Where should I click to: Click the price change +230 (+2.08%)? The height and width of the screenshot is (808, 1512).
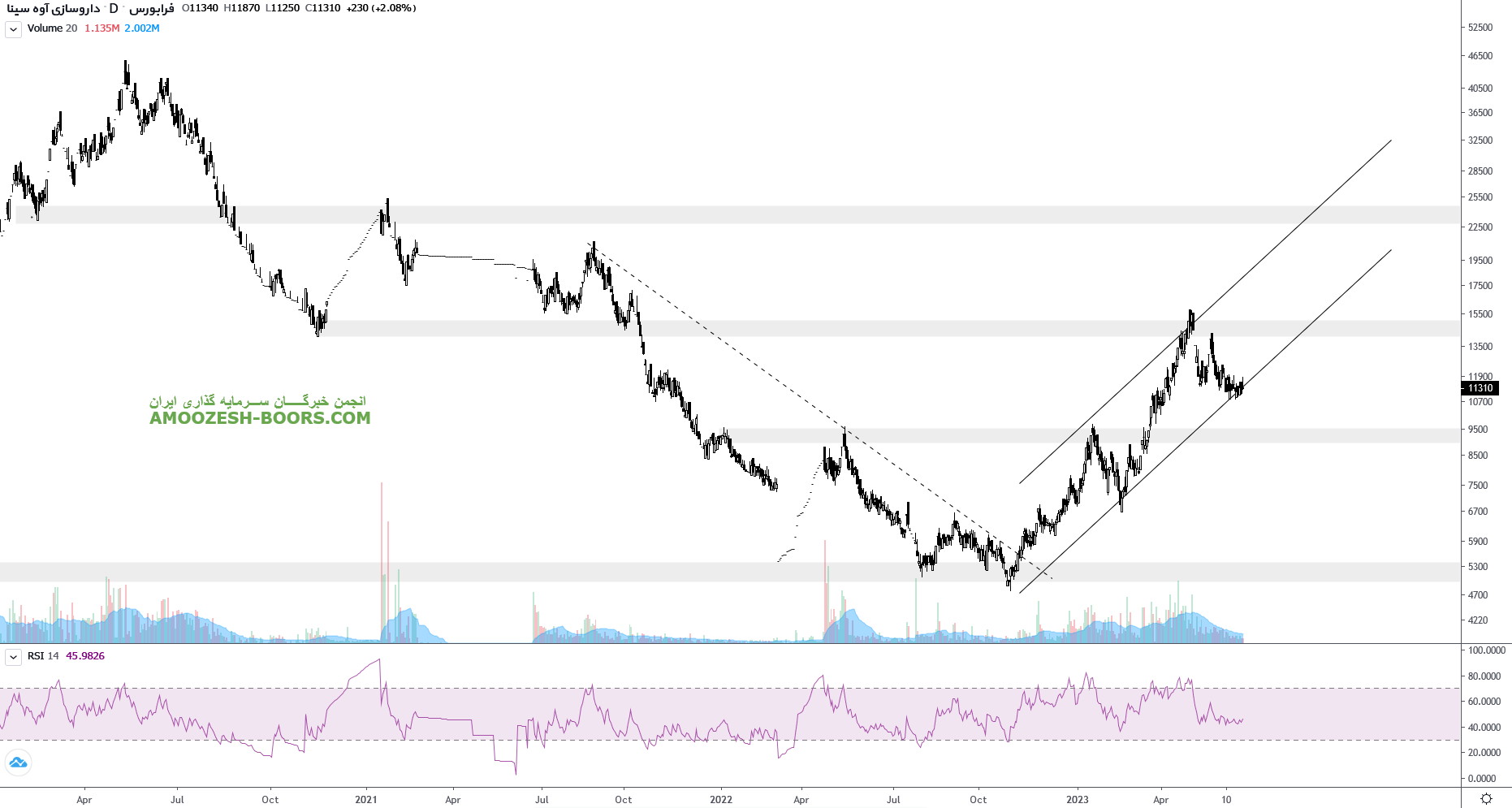pyautogui.click(x=381, y=8)
